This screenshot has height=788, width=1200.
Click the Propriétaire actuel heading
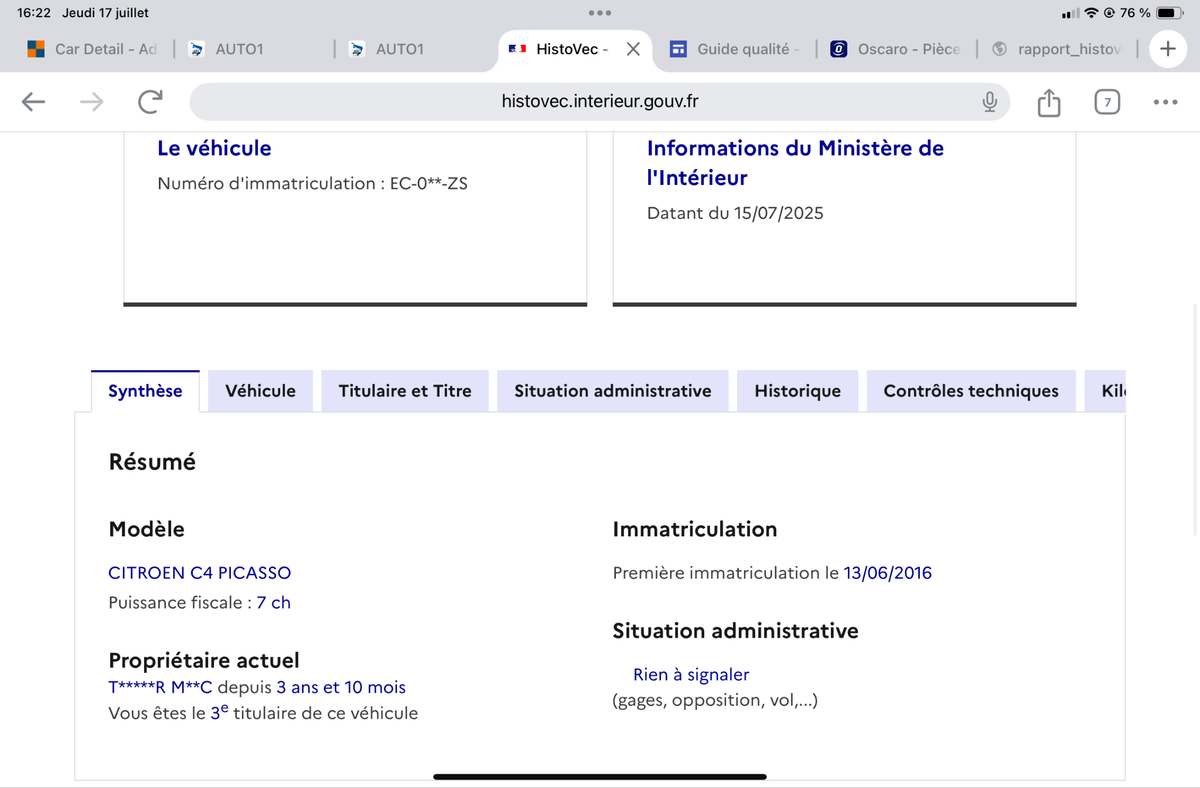click(204, 660)
